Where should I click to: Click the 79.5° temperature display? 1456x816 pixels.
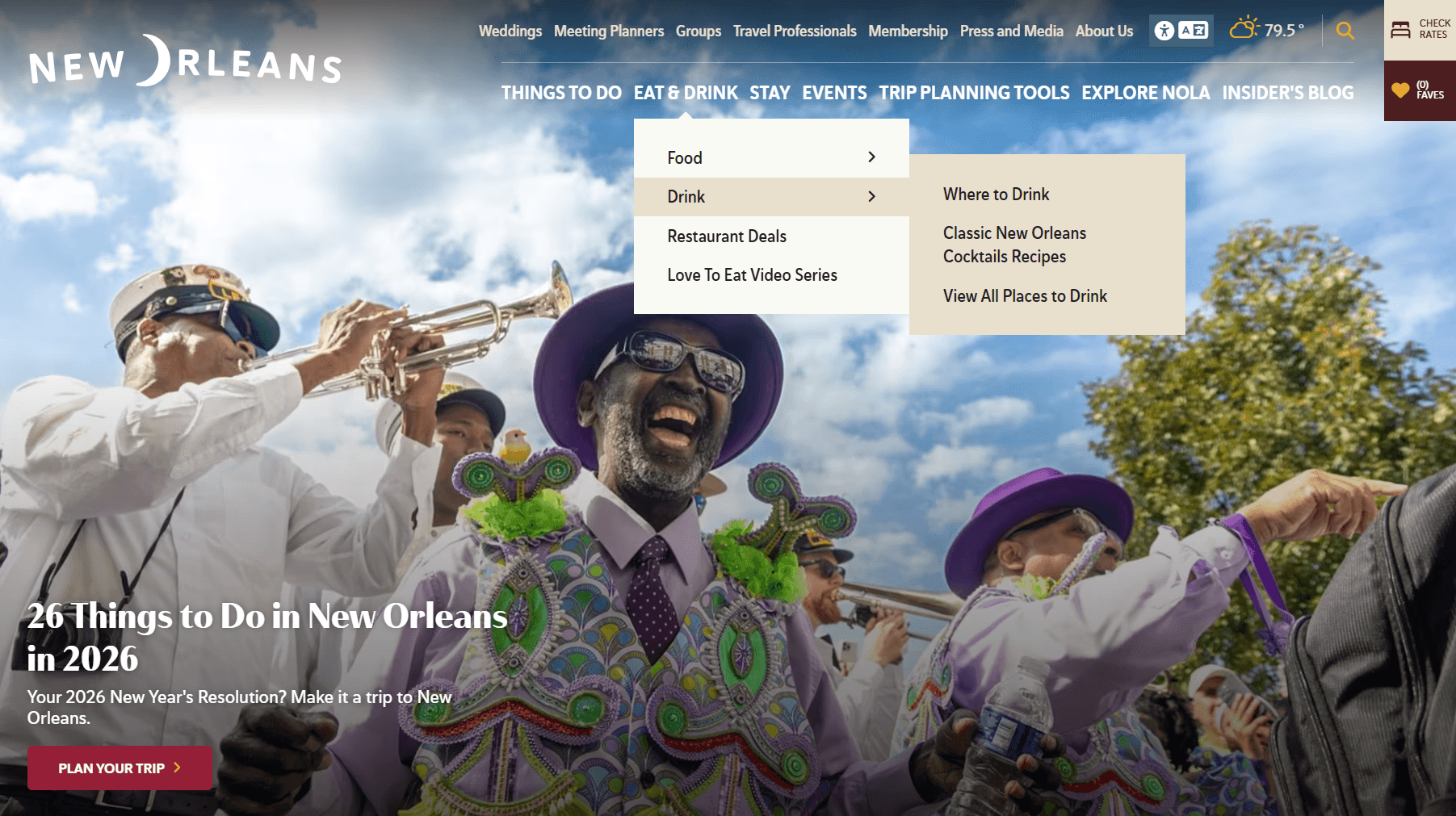click(x=1286, y=31)
